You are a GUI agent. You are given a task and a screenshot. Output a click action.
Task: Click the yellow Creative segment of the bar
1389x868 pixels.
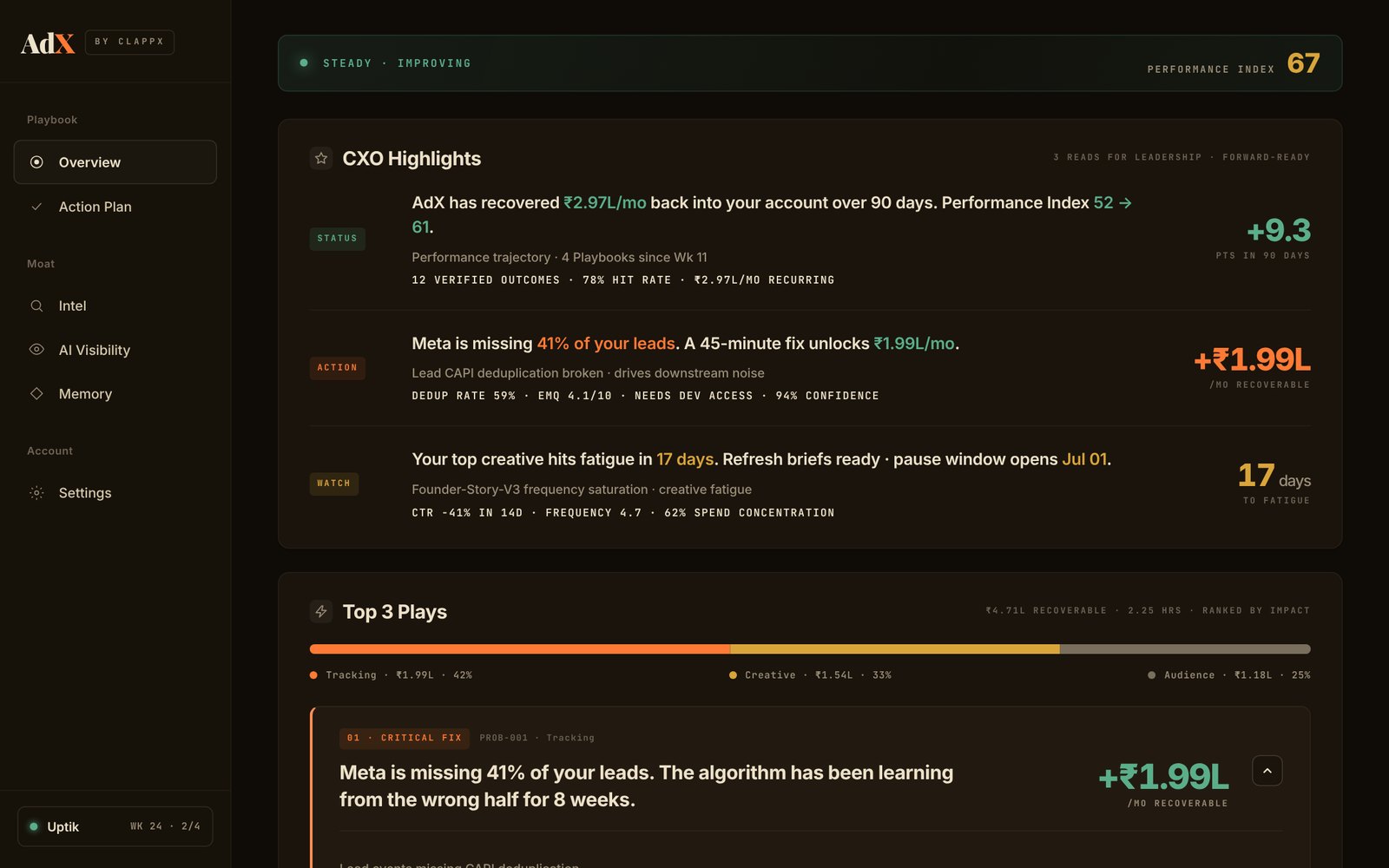coord(895,649)
